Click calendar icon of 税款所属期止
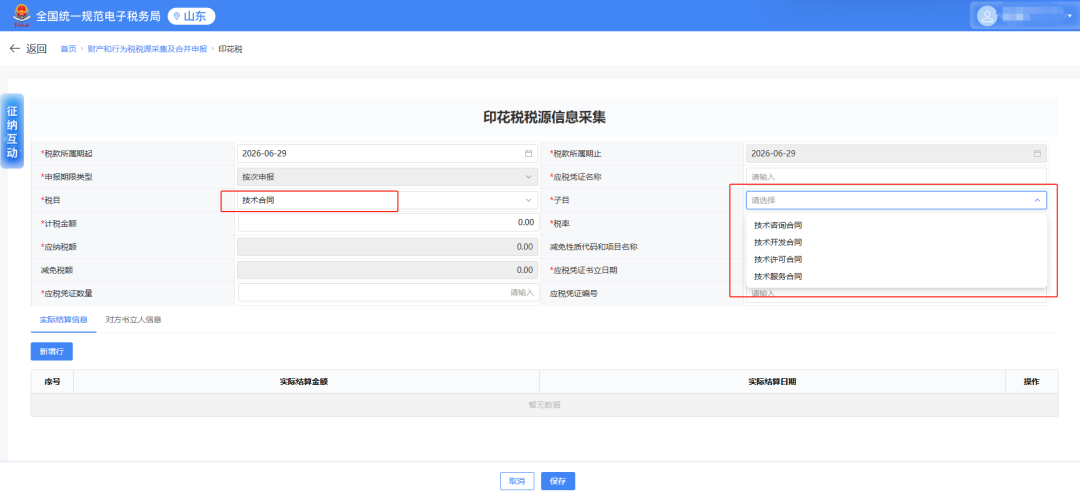 point(1037,154)
